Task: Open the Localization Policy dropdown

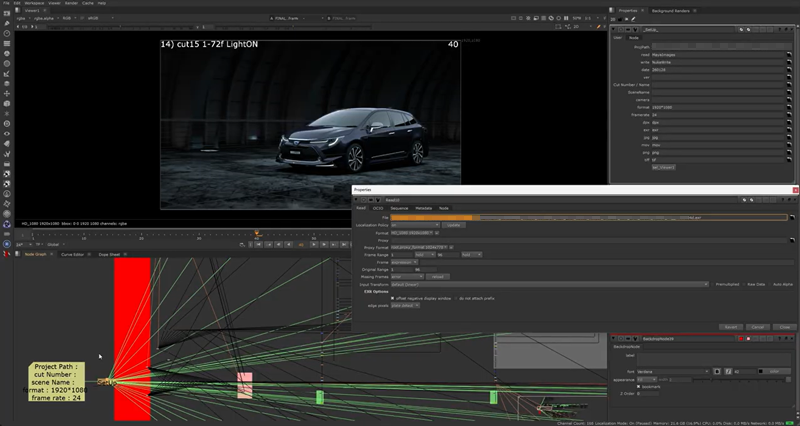Action: [x=413, y=225]
